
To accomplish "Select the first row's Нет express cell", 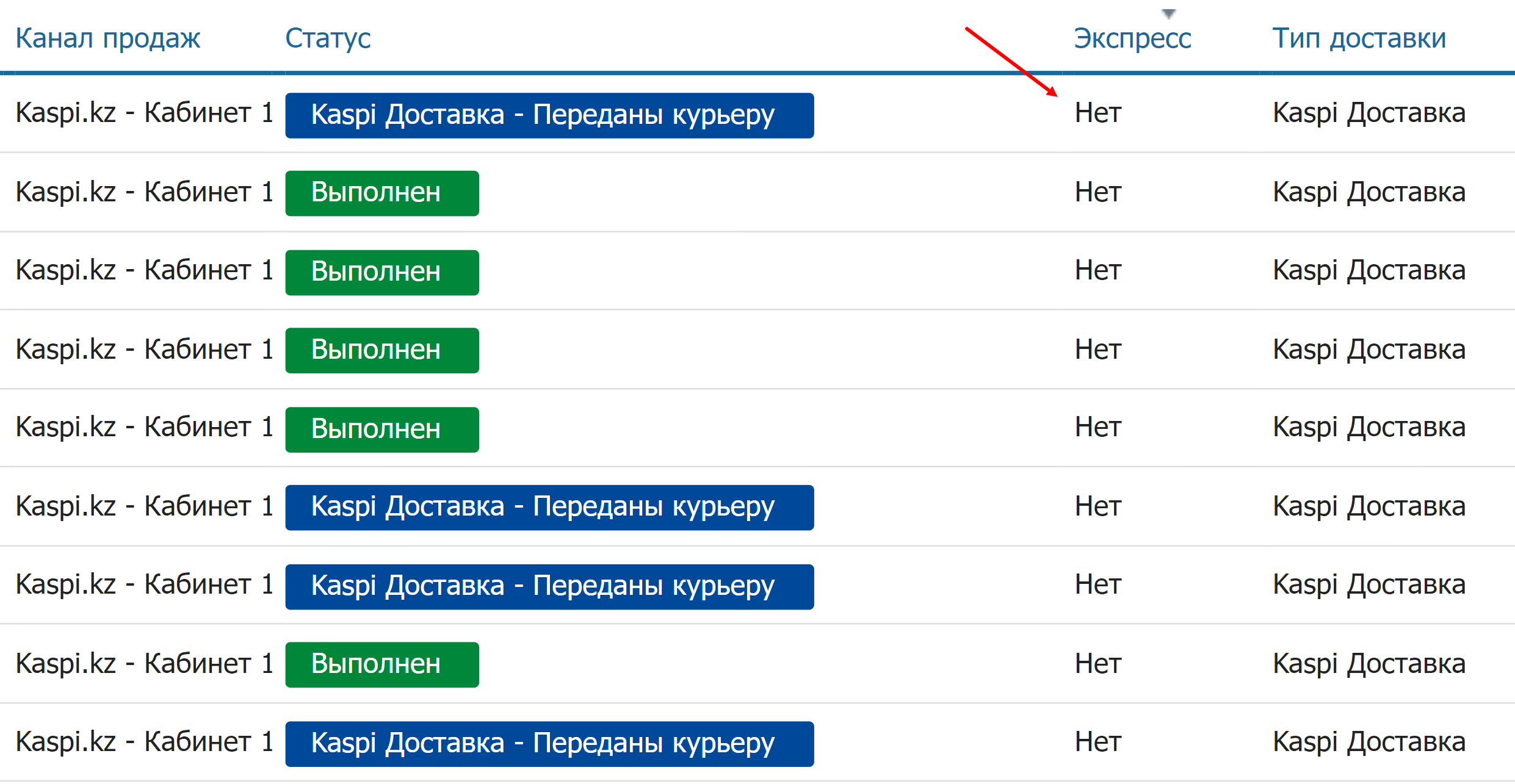I will click(1097, 113).
